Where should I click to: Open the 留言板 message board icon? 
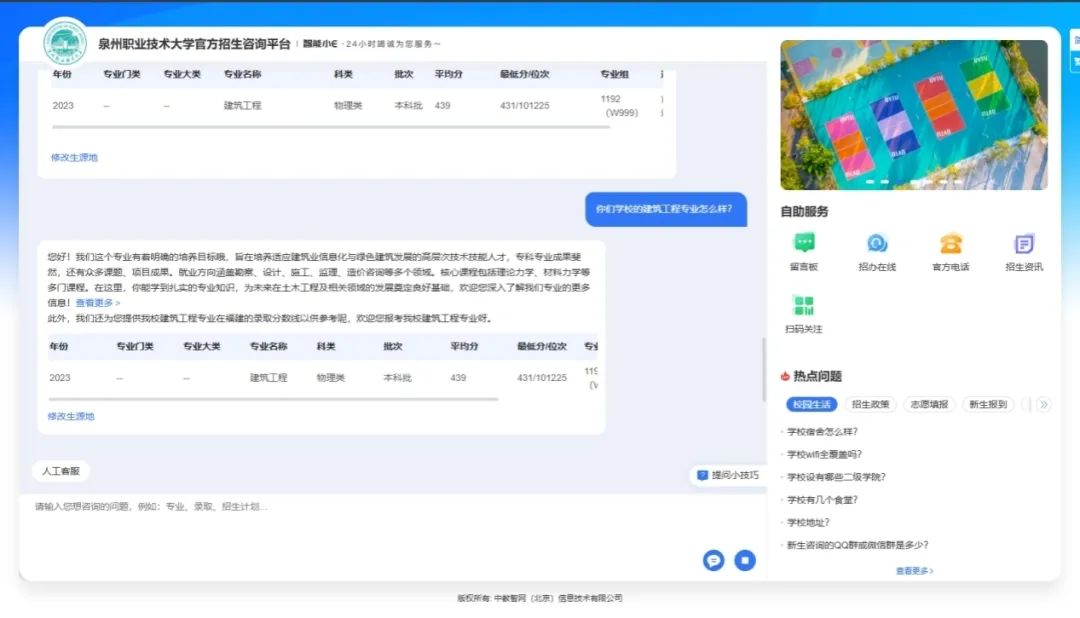tap(803, 243)
